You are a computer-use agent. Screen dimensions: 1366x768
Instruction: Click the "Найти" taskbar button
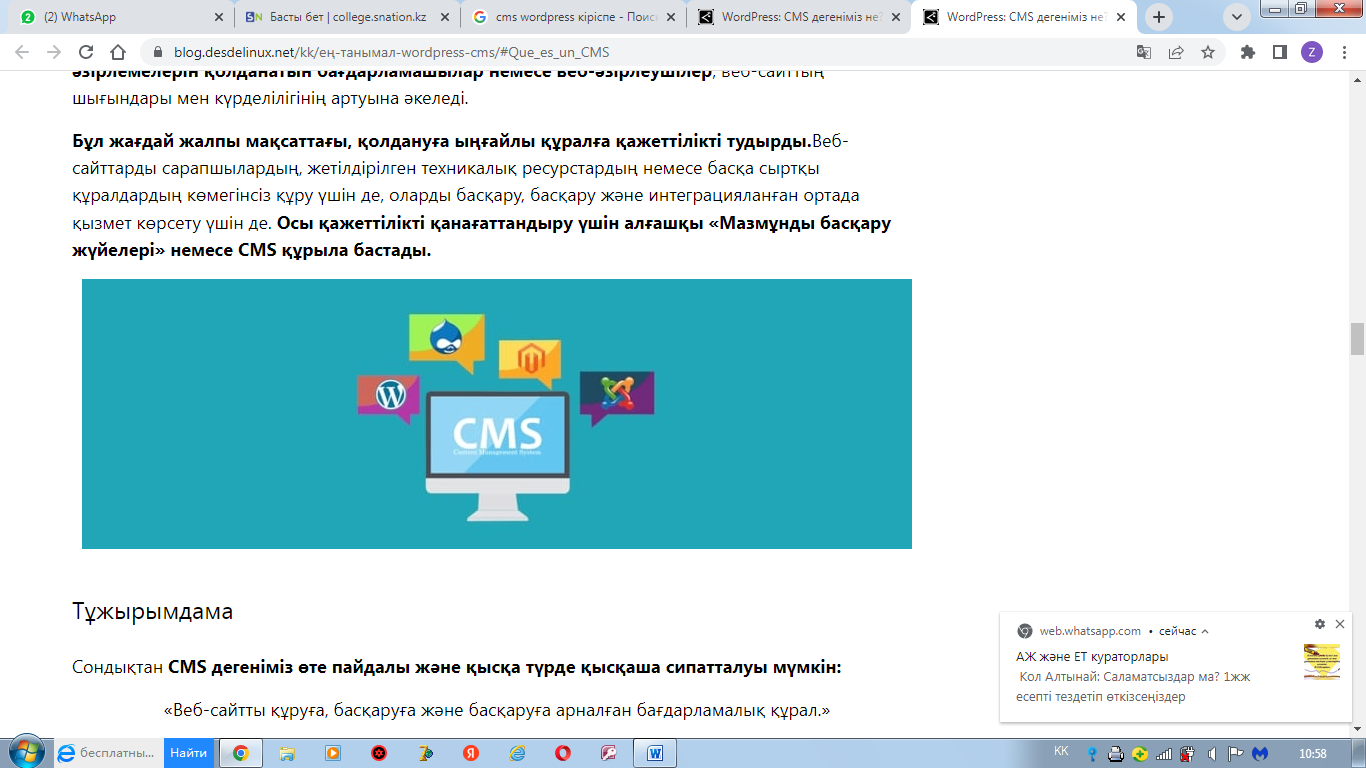189,753
